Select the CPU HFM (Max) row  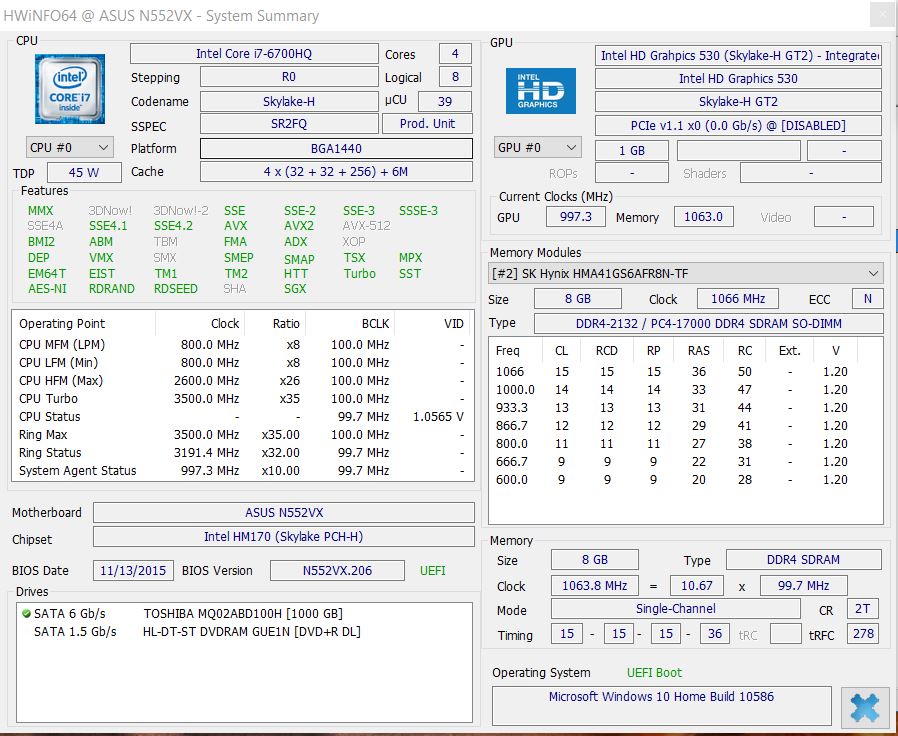click(242, 380)
